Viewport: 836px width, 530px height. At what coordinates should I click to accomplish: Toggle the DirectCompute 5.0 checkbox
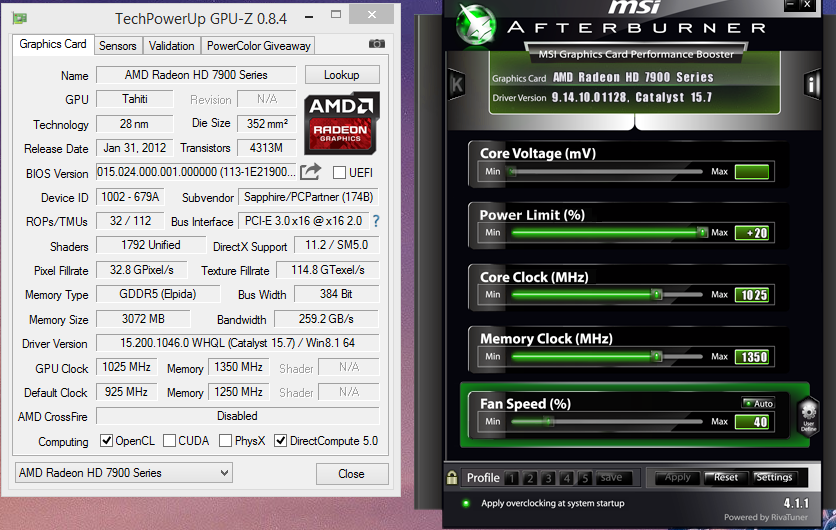(x=280, y=440)
